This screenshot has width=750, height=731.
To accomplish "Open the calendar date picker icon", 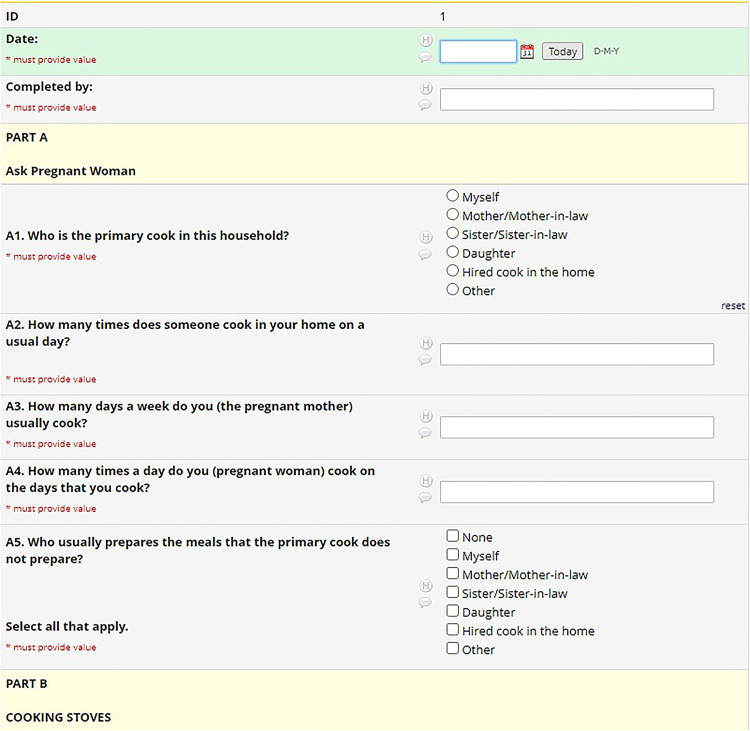I will pos(527,51).
